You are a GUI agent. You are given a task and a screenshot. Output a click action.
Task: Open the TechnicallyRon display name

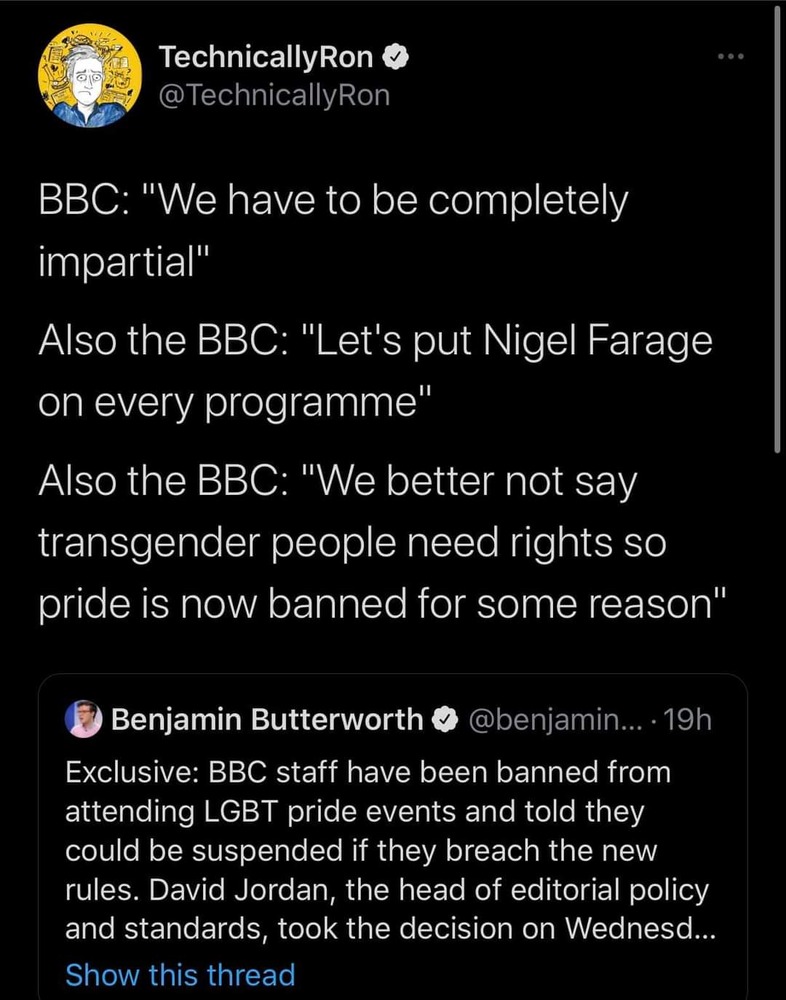(266, 58)
